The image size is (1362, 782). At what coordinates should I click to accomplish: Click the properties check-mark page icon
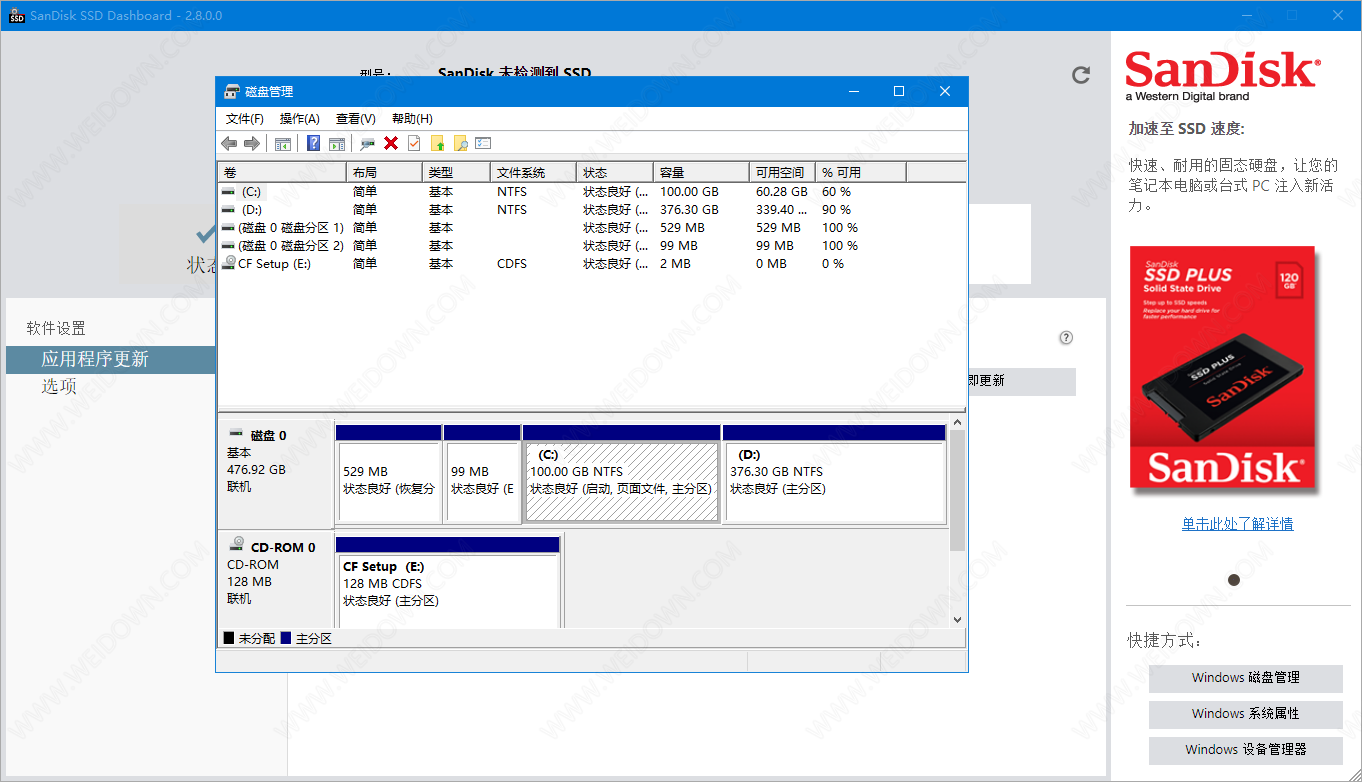(x=414, y=143)
